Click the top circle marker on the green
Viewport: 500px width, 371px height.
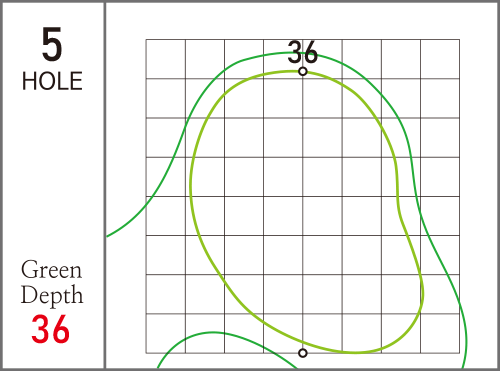(303, 71)
